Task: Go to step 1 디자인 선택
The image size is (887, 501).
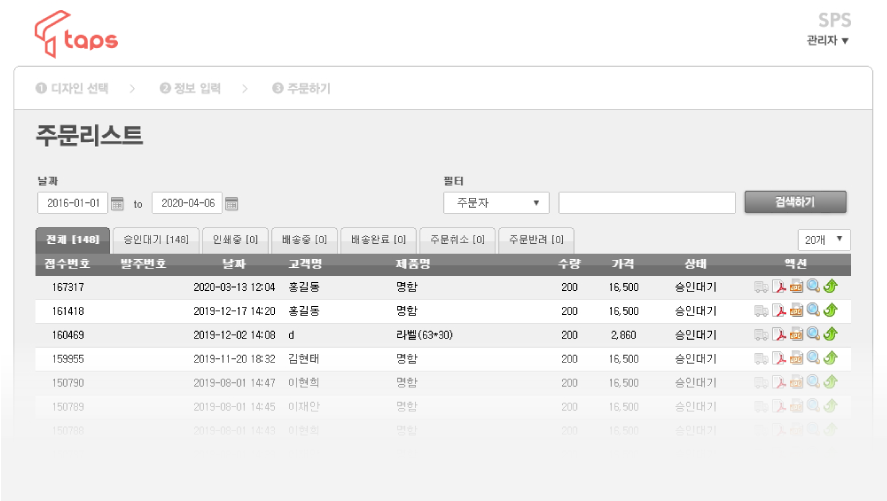Action: 72,88
